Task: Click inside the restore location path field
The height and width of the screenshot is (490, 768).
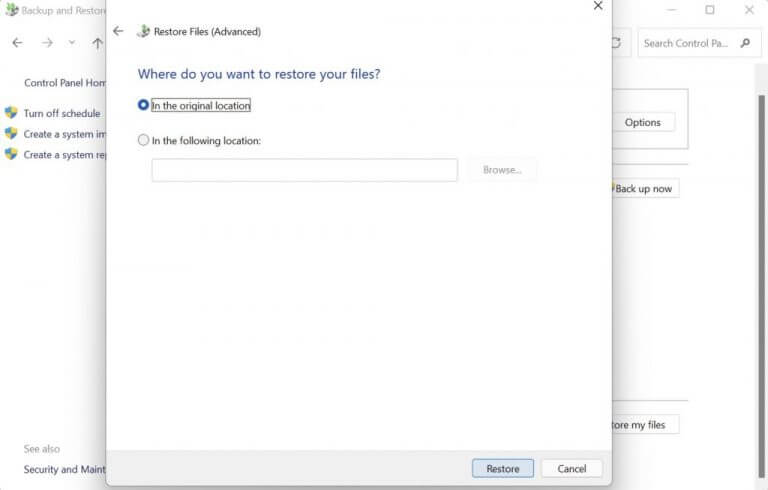Action: click(304, 170)
